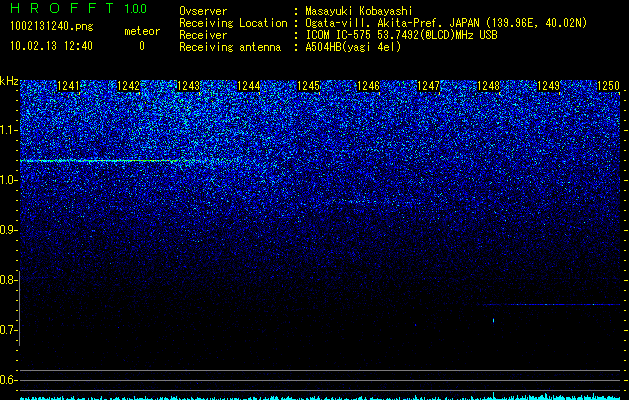This screenshot has height=400, width=629.
Task: Select the version number 1.0.0
Action: coord(135,8)
